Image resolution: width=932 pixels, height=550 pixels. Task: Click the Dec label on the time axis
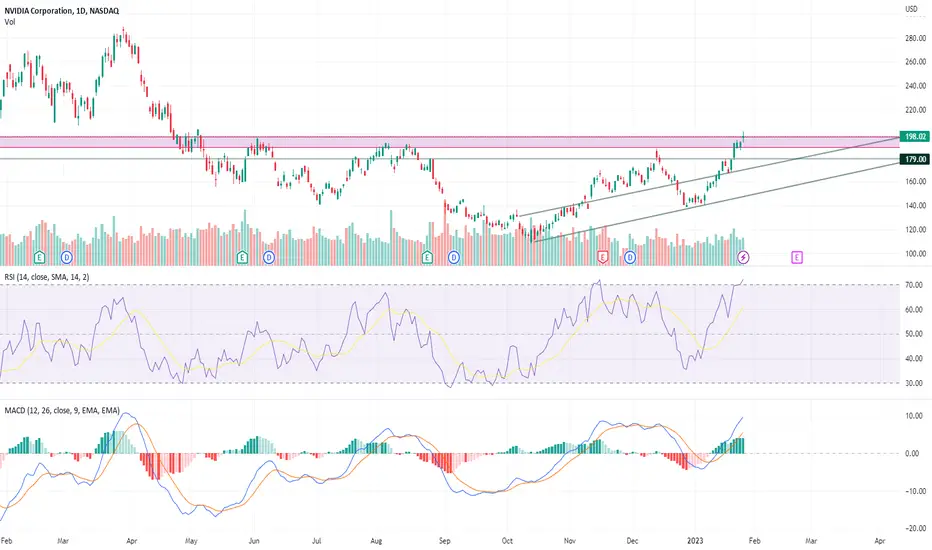(632, 541)
